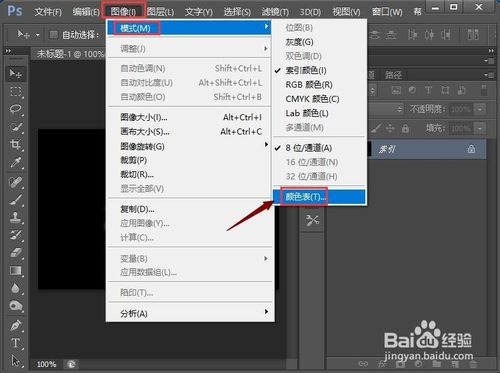Expand the 调整(J) submenu
The width and height of the screenshot is (500, 373).
(189, 49)
